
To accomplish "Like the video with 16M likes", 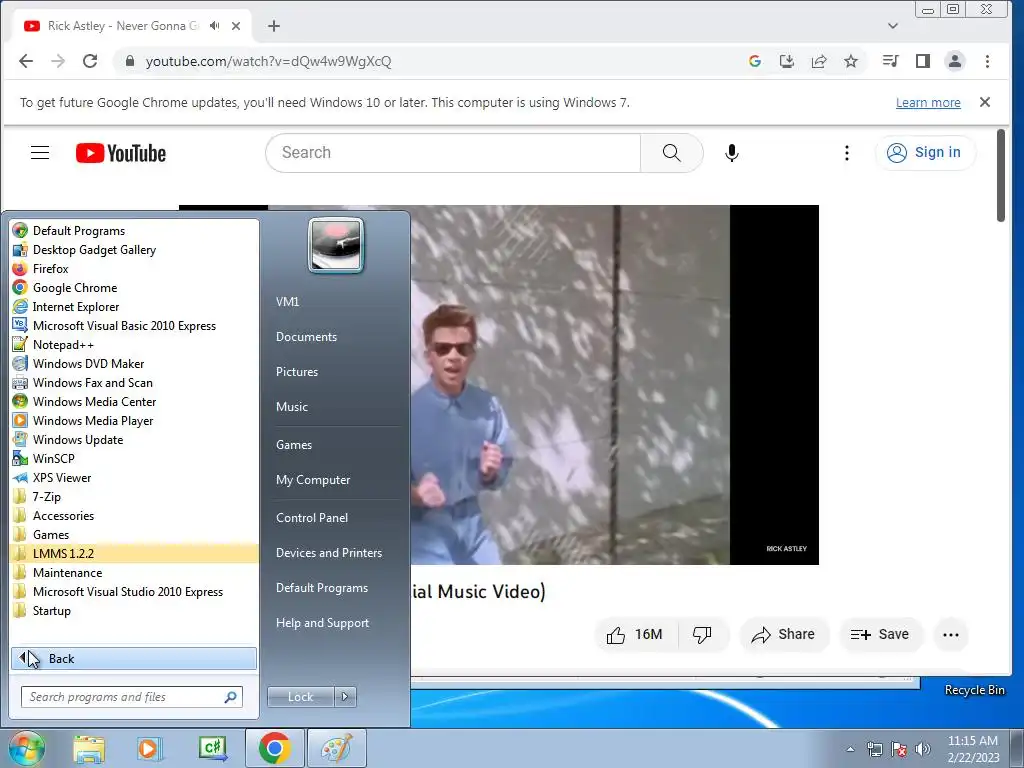I will click(x=635, y=635).
